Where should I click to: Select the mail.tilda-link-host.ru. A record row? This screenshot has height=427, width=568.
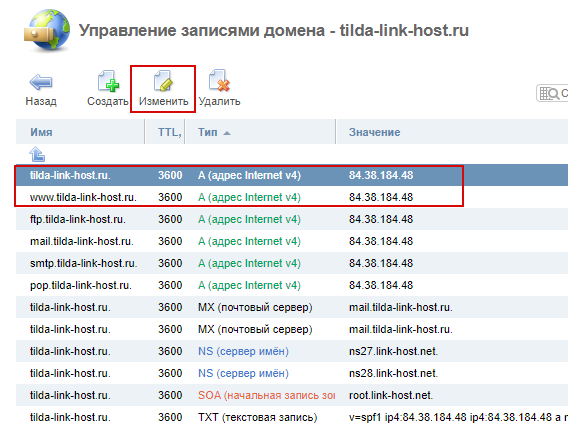(x=292, y=241)
